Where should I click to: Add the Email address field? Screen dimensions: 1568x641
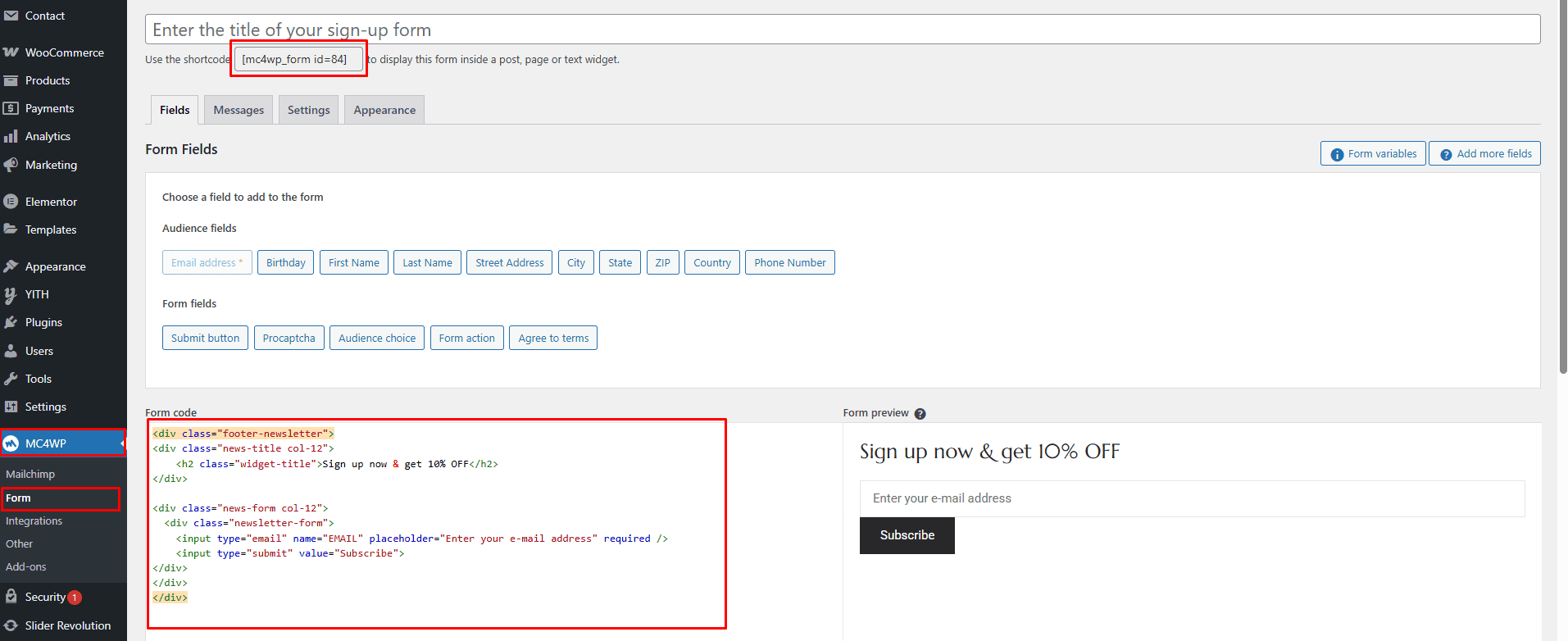pyautogui.click(x=207, y=262)
